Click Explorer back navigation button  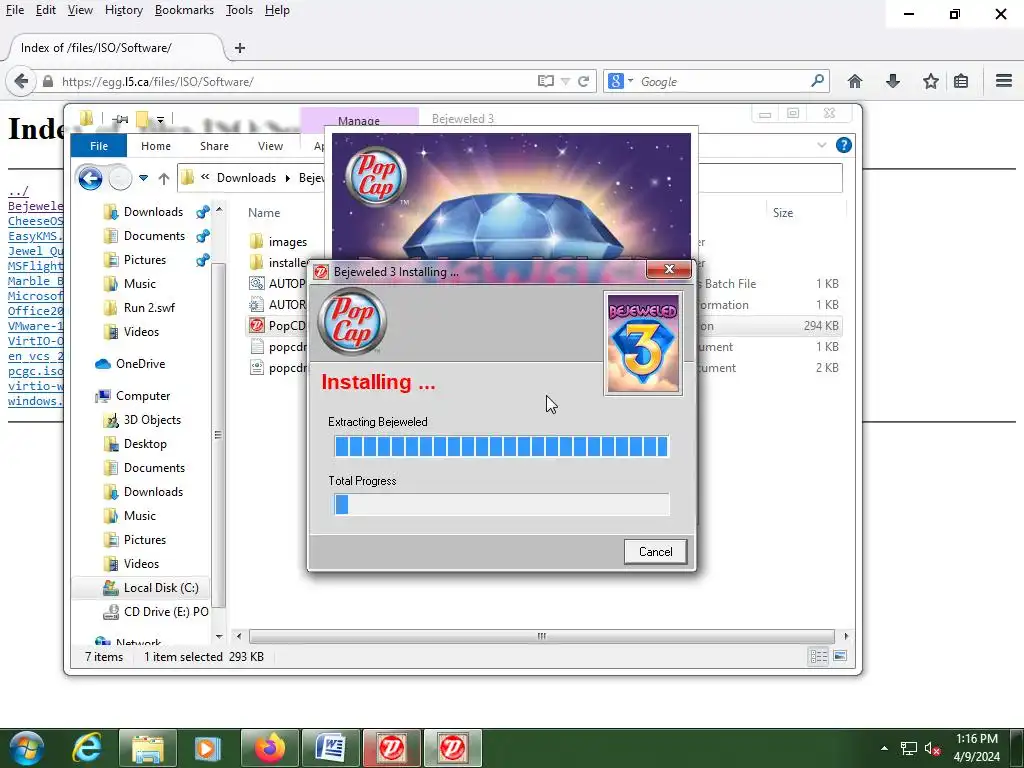(x=90, y=178)
